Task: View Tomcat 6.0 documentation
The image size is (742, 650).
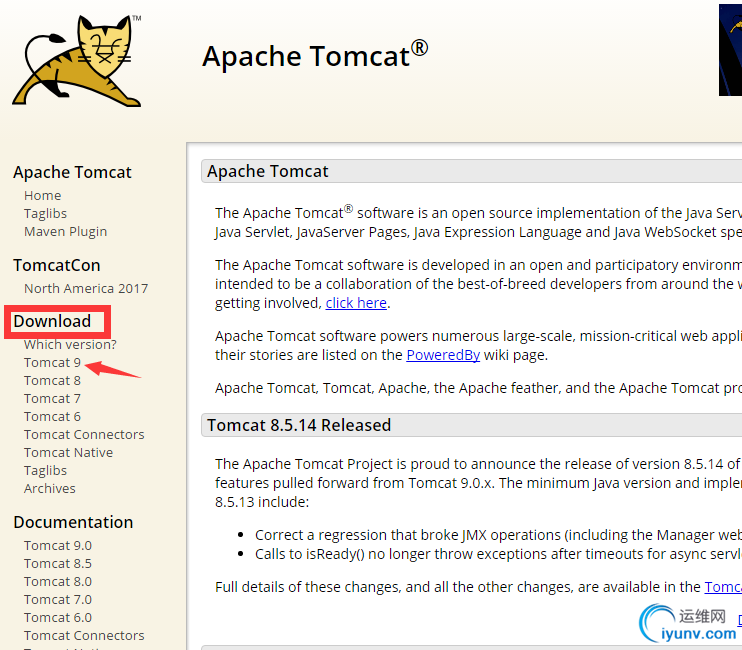Action: (58, 617)
